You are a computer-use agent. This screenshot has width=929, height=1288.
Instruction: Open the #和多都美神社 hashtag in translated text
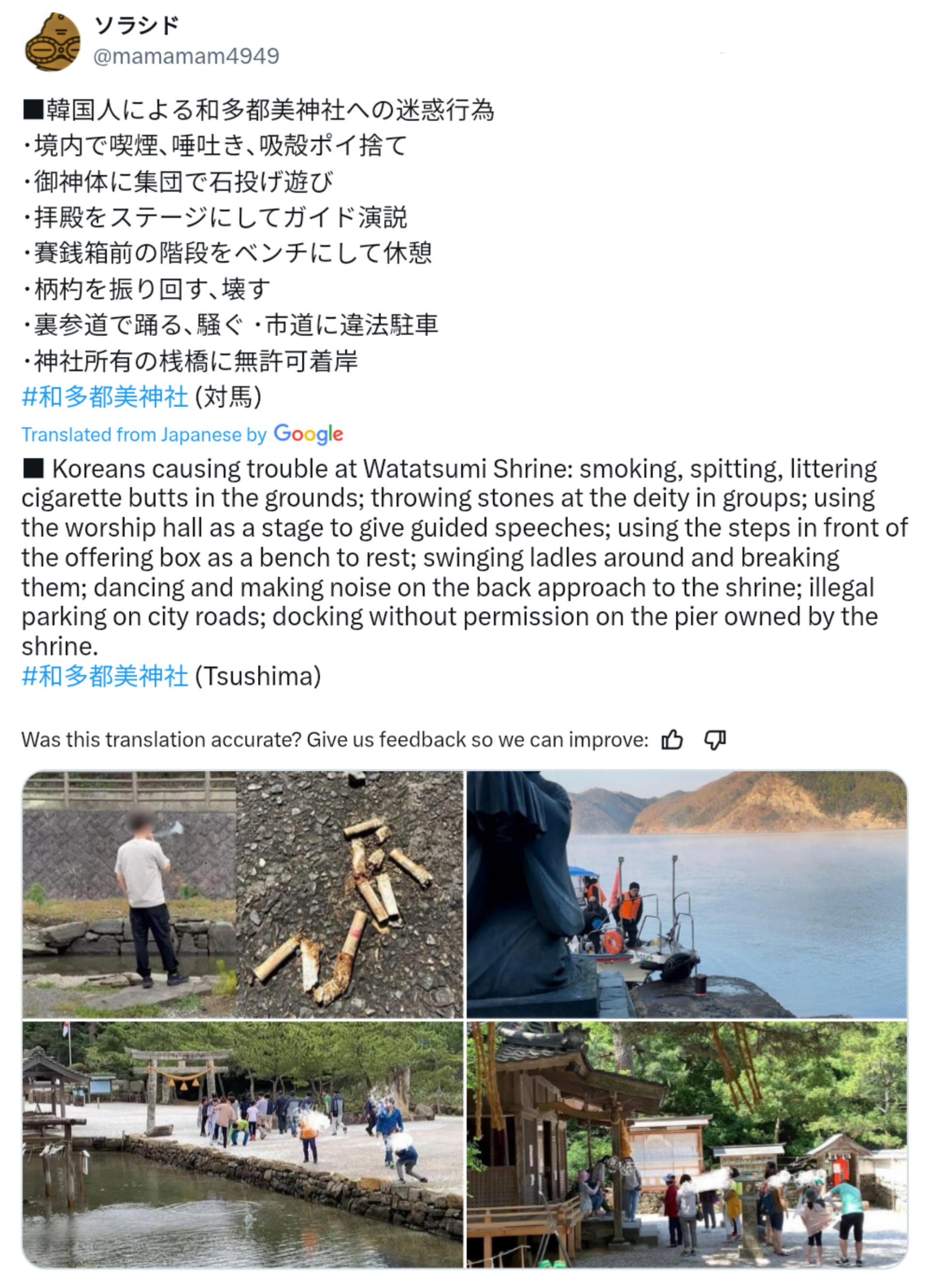tap(105, 676)
